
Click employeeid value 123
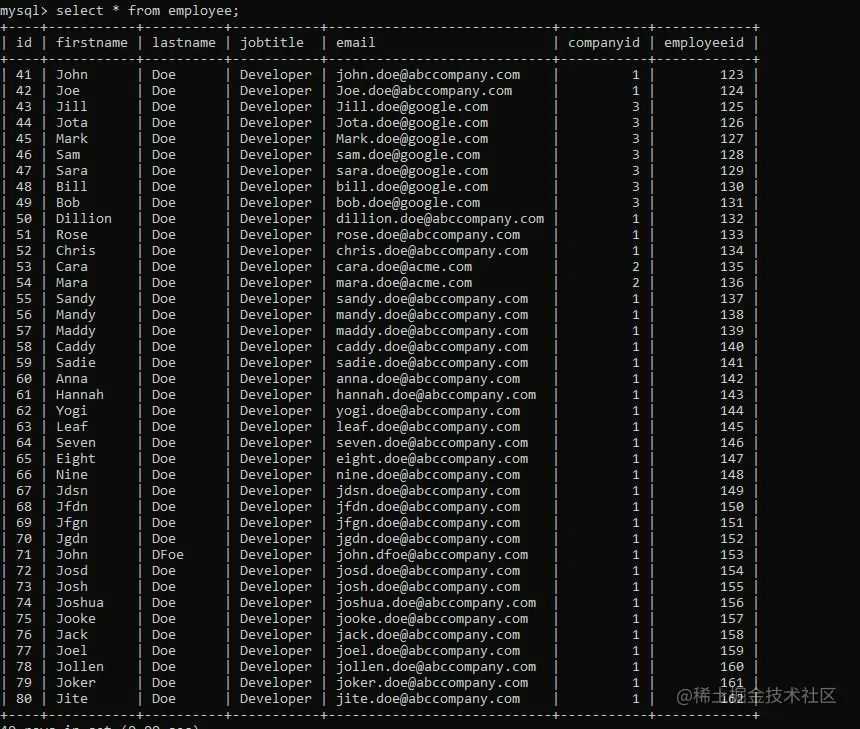pos(732,75)
